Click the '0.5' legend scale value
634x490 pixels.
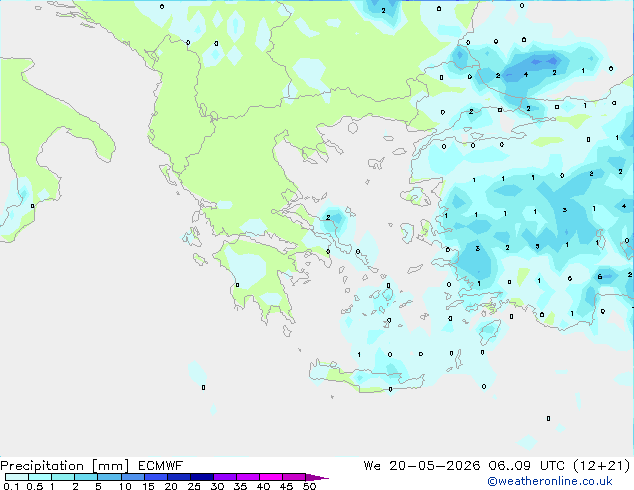(35, 486)
